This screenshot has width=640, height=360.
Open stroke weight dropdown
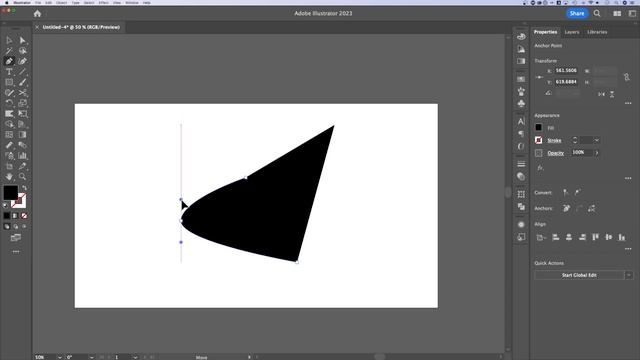pyautogui.click(x=597, y=140)
